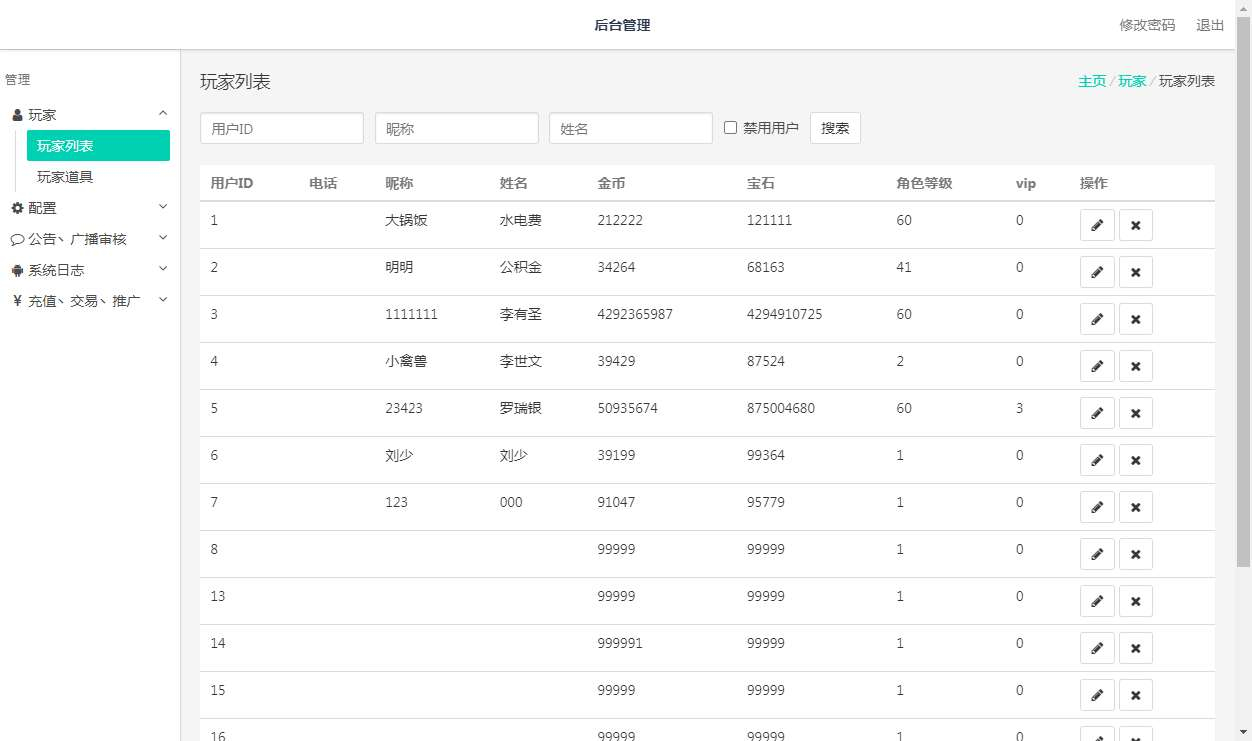This screenshot has width=1252, height=741.
Task: Edit user ID 13 pencil icon
Action: 1097,601
